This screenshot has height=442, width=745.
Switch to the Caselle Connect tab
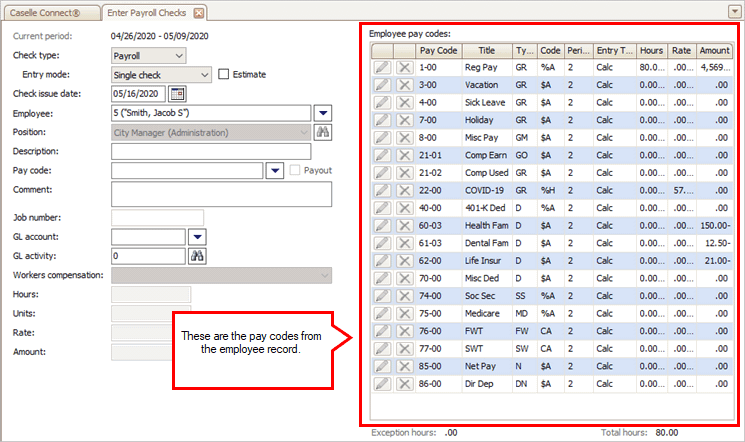49,13
